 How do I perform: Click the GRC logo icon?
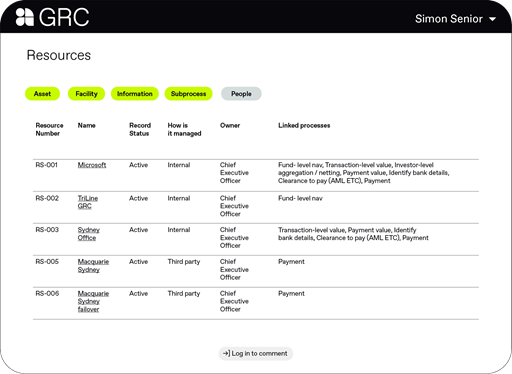[x=25, y=17]
